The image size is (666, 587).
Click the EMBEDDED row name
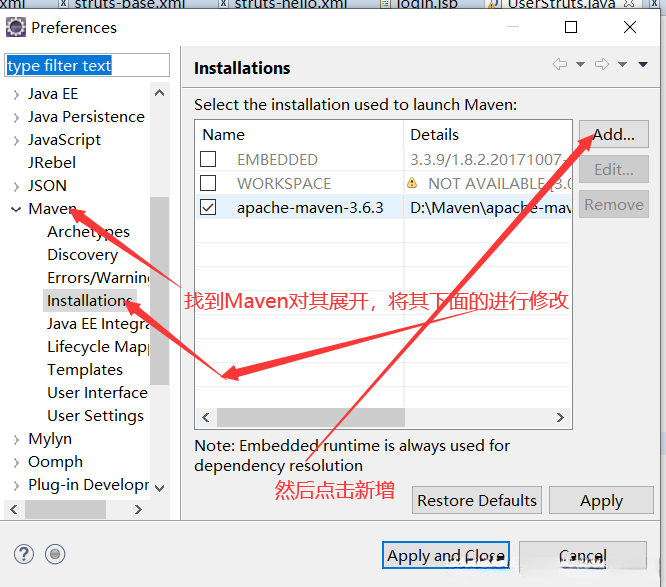pyautogui.click(x=277, y=159)
